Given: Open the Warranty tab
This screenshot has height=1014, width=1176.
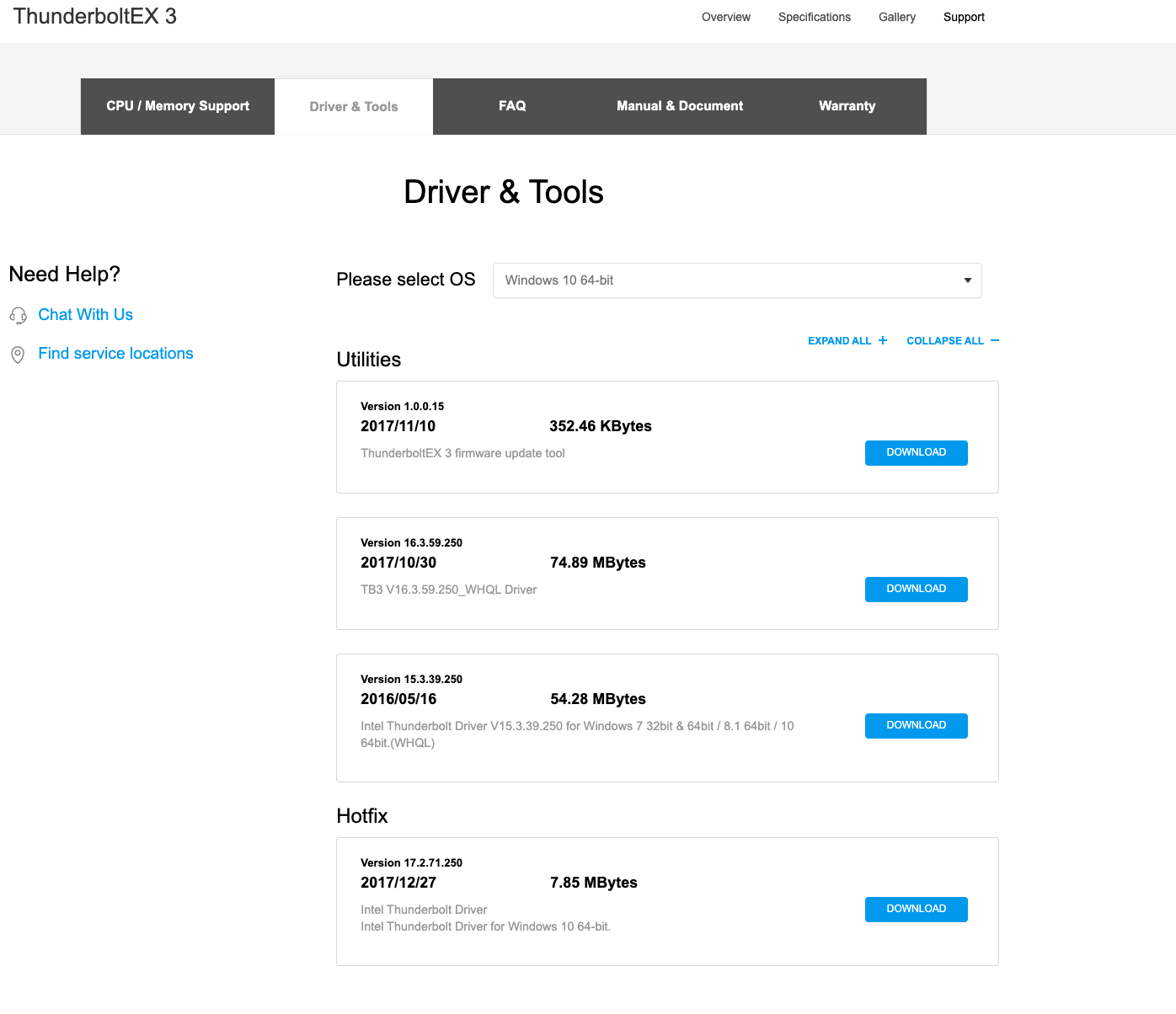Looking at the screenshot, I should (x=847, y=106).
